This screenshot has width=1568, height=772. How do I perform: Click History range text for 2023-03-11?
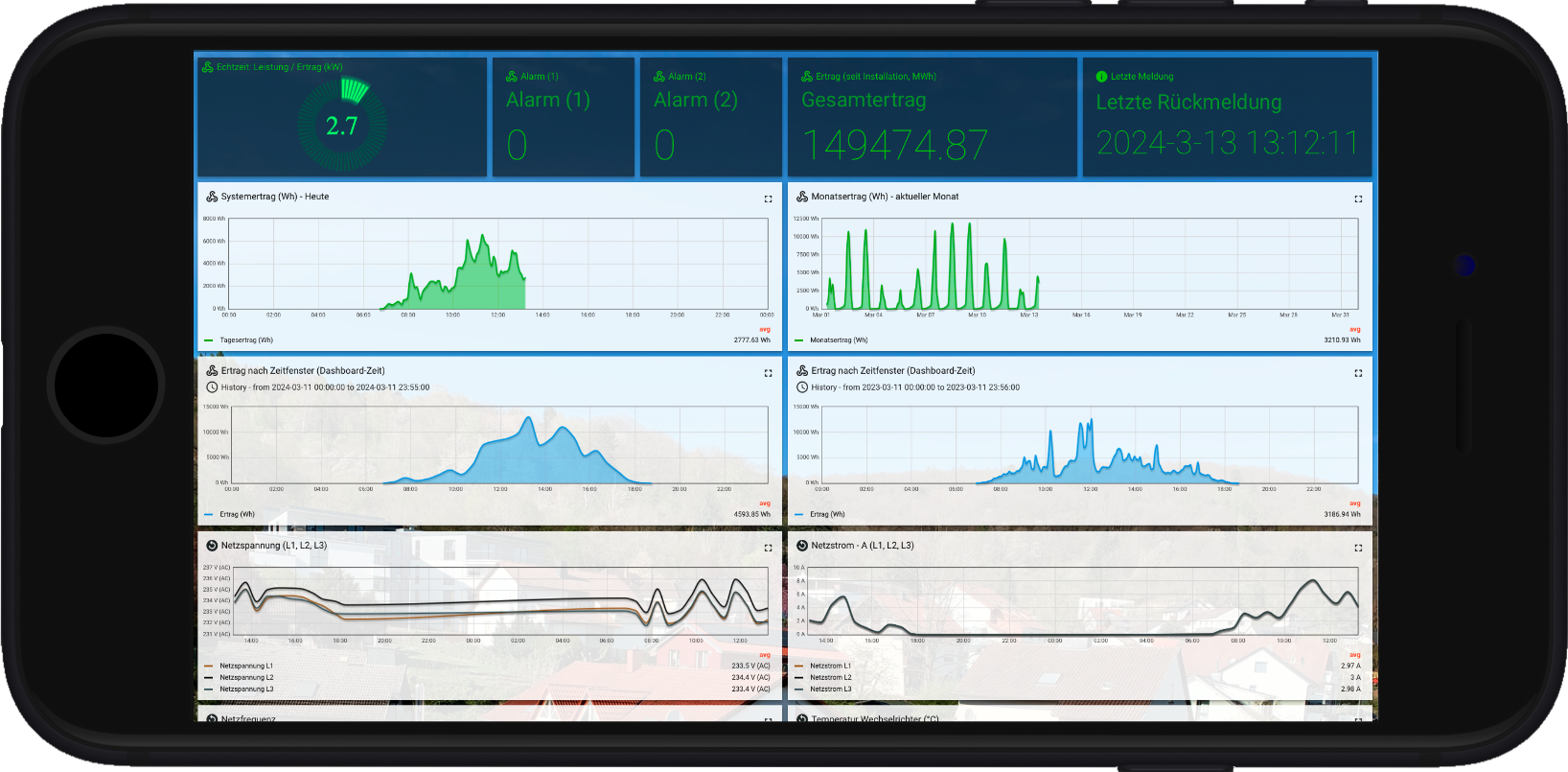pos(915,387)
